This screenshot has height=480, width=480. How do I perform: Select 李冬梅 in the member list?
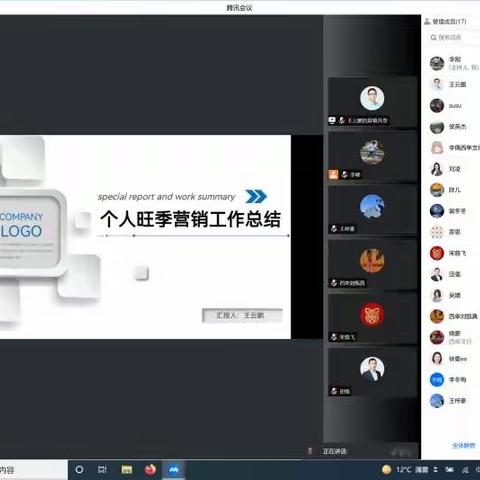[454, 380]
